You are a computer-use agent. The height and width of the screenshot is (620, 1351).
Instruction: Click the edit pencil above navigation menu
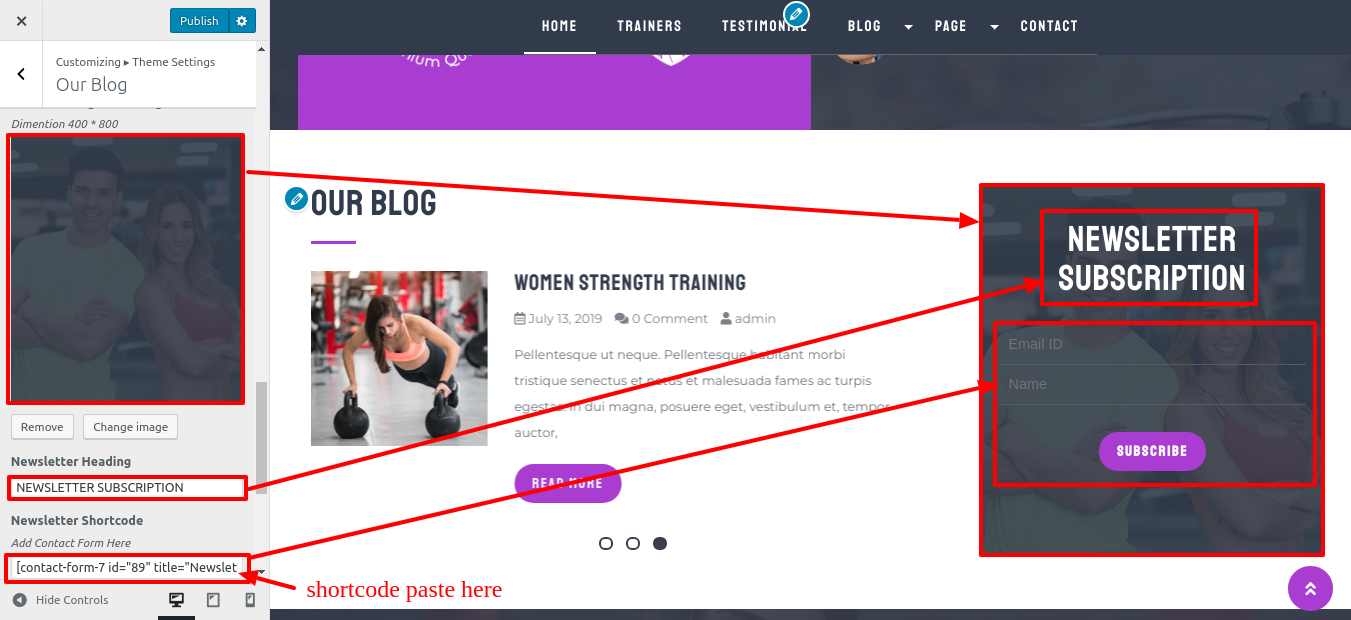pos(796,14)
